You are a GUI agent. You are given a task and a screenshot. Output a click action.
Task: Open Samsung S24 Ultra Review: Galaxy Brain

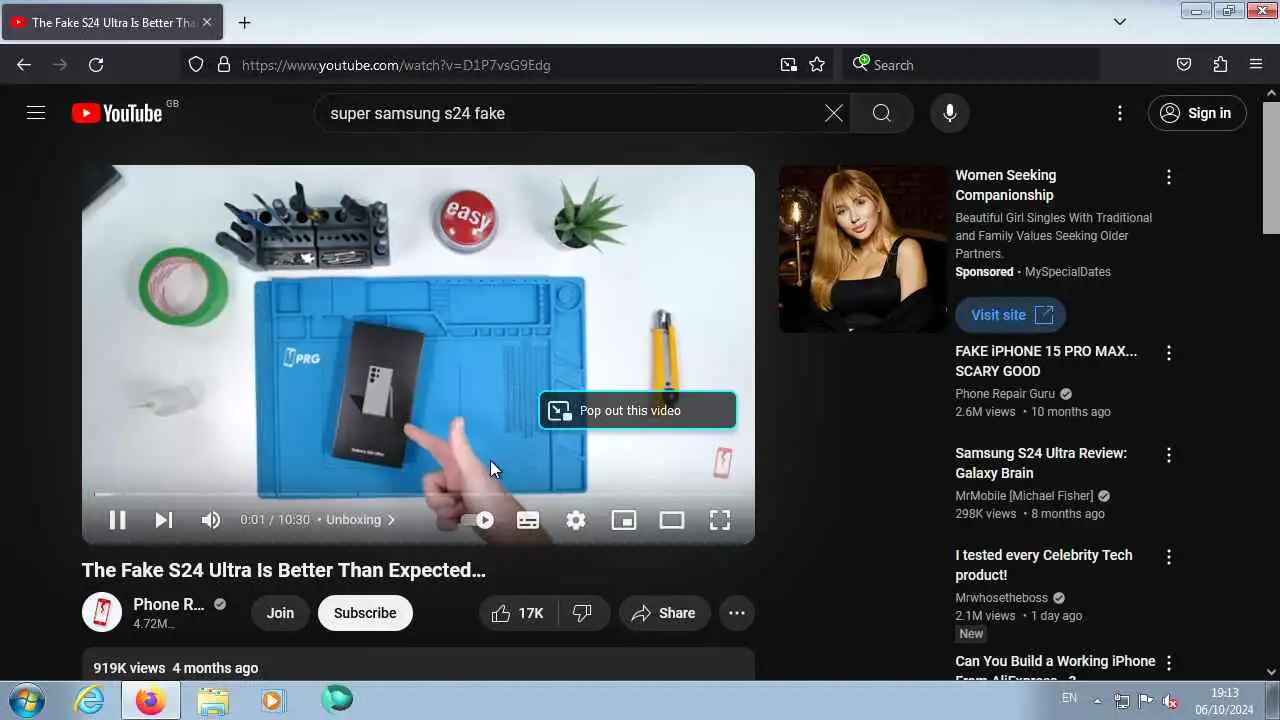click(1041, 463)
